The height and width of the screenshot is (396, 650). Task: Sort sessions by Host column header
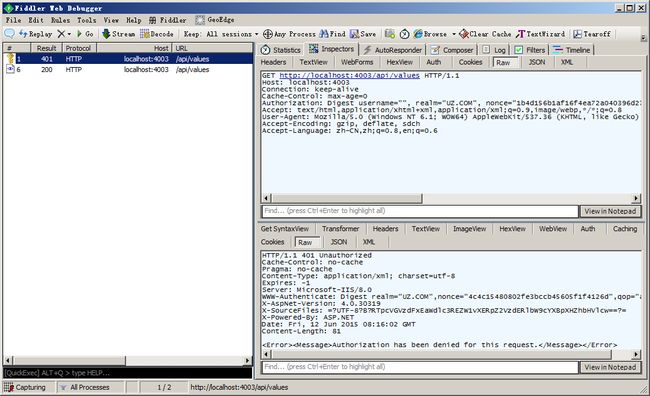click(x=134, y=48)
